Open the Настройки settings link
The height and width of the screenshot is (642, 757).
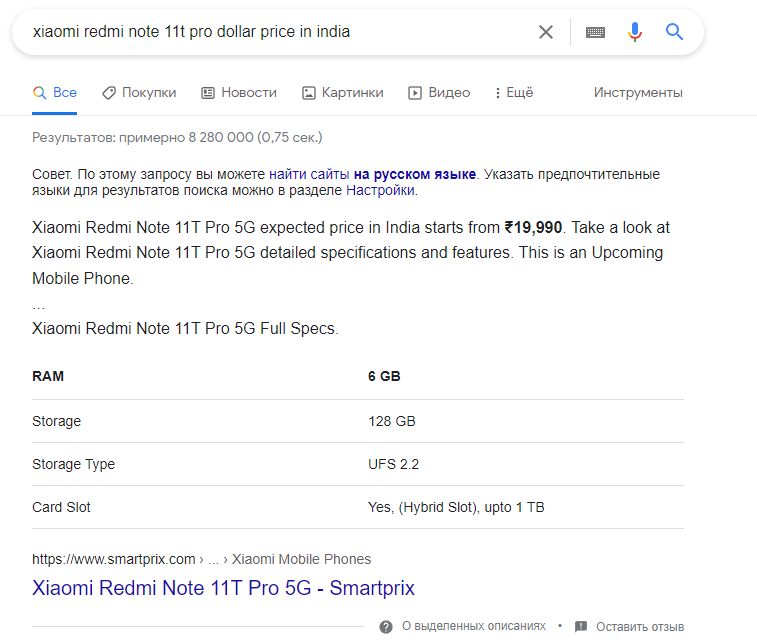click(380, 190)
